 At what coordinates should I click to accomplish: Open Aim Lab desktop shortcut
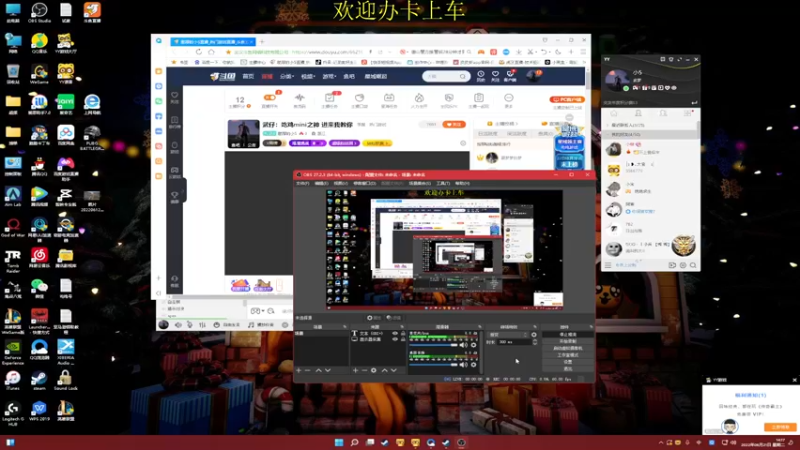coord(13,197)
